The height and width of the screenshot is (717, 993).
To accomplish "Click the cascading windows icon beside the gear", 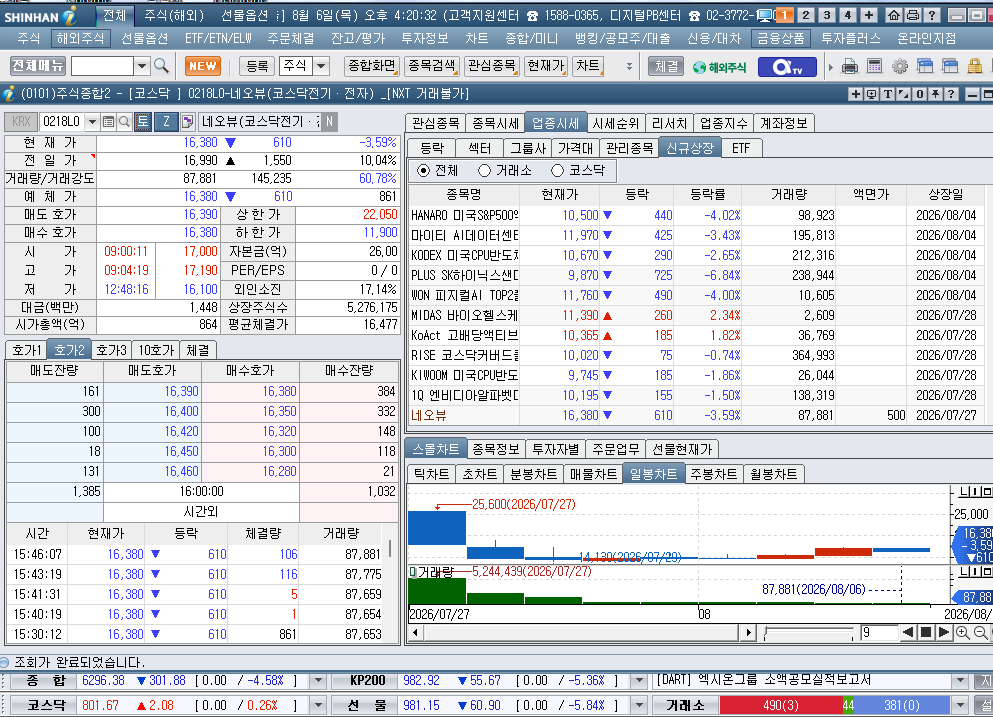I will coord(925,66).
